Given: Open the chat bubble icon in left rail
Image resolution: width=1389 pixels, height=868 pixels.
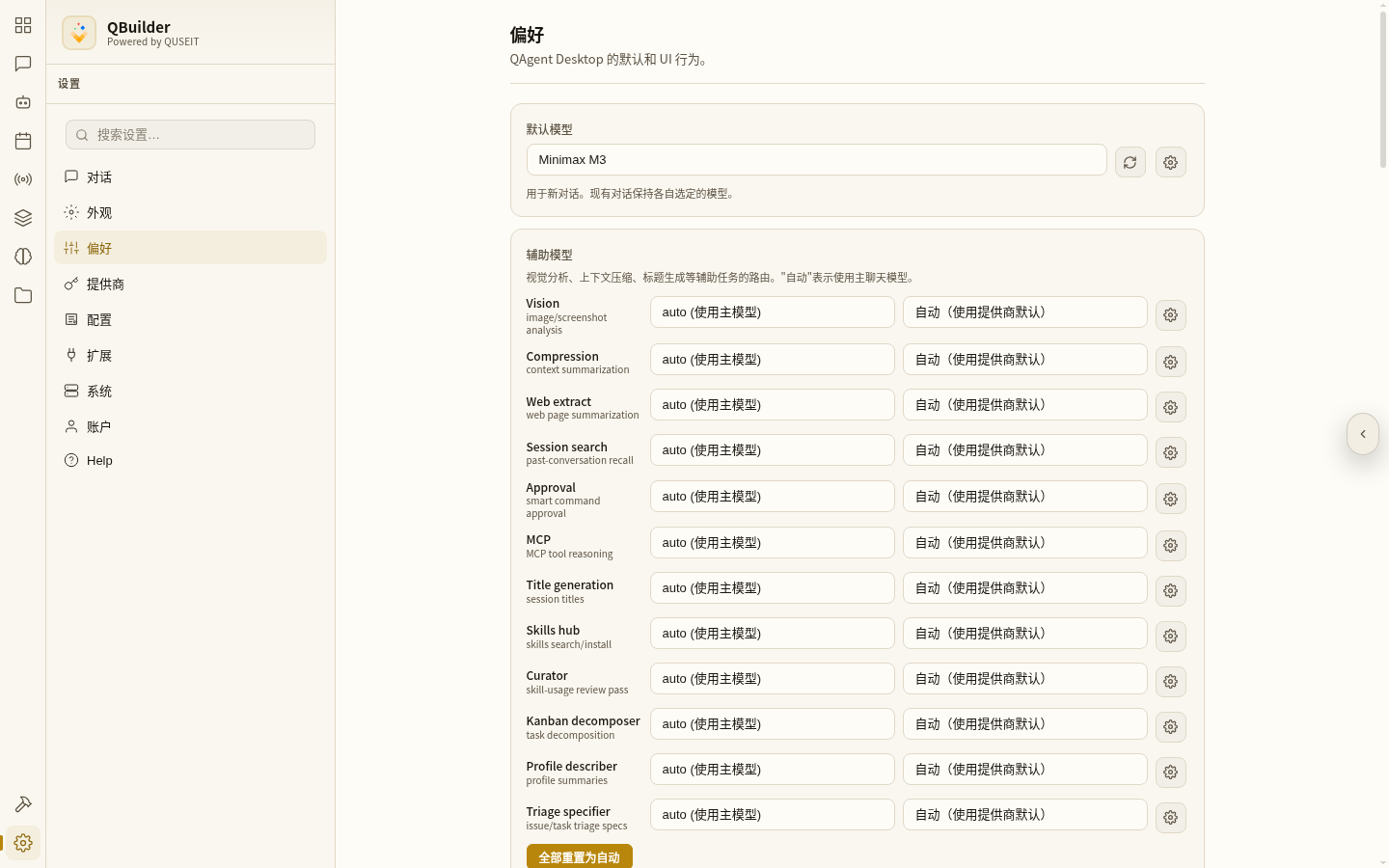Looking at the screenshot, I should 23,64.
